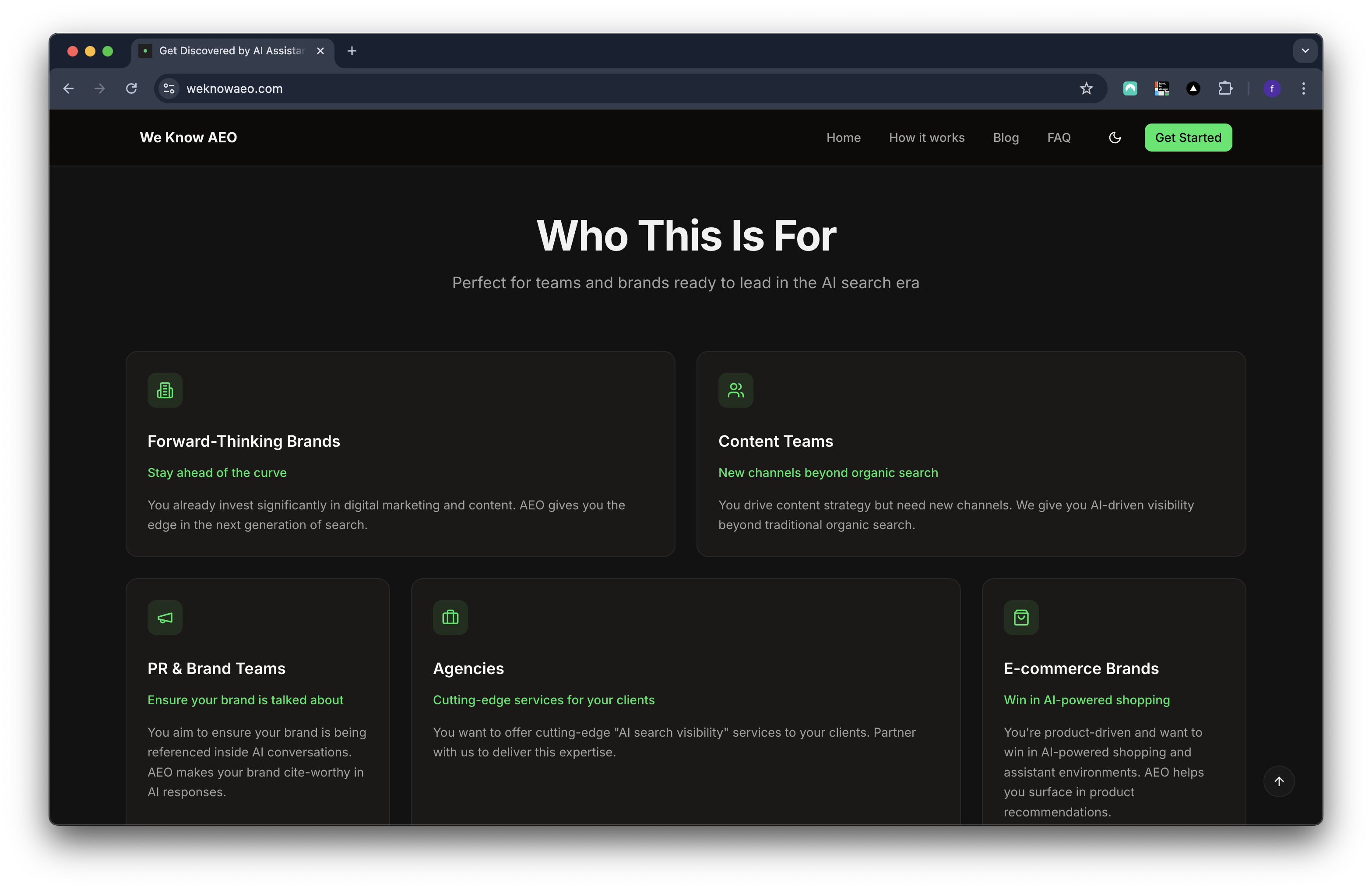Open the Home nav link
The width and height of the screenshot is (1372, 890).
(x=843, y=137)
